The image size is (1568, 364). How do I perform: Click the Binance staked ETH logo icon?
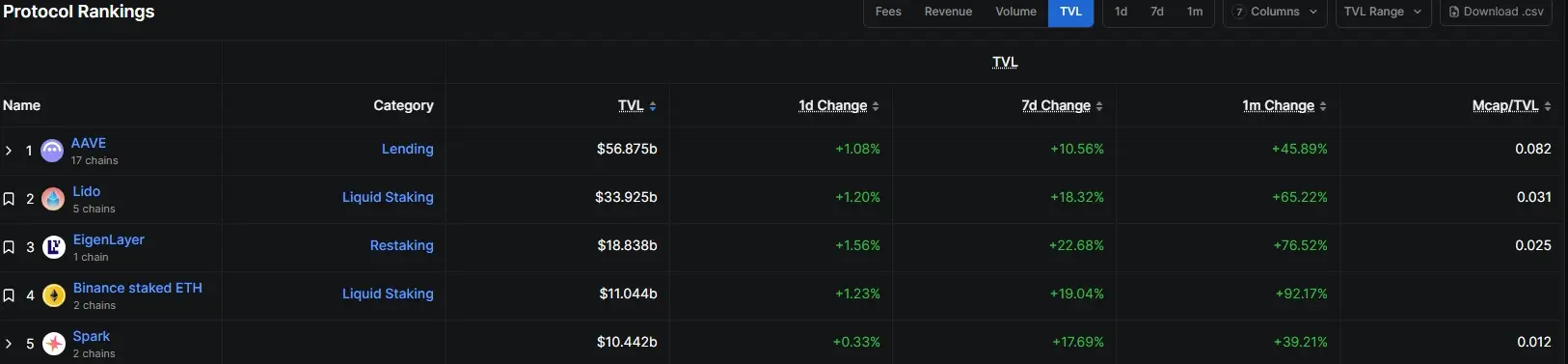54,295
